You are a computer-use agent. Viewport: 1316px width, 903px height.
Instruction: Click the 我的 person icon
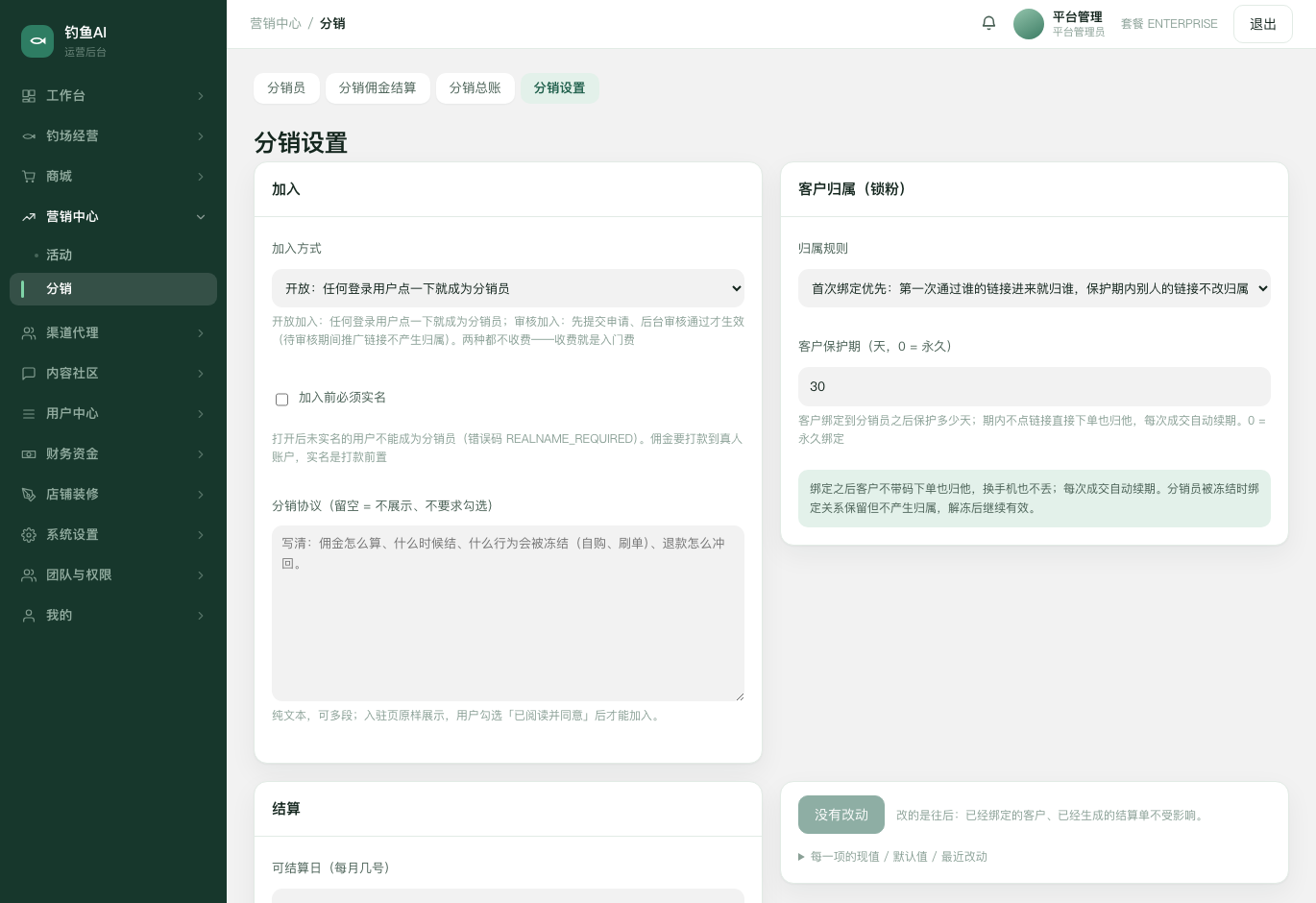pyautogui.click(x=29, y=616)
